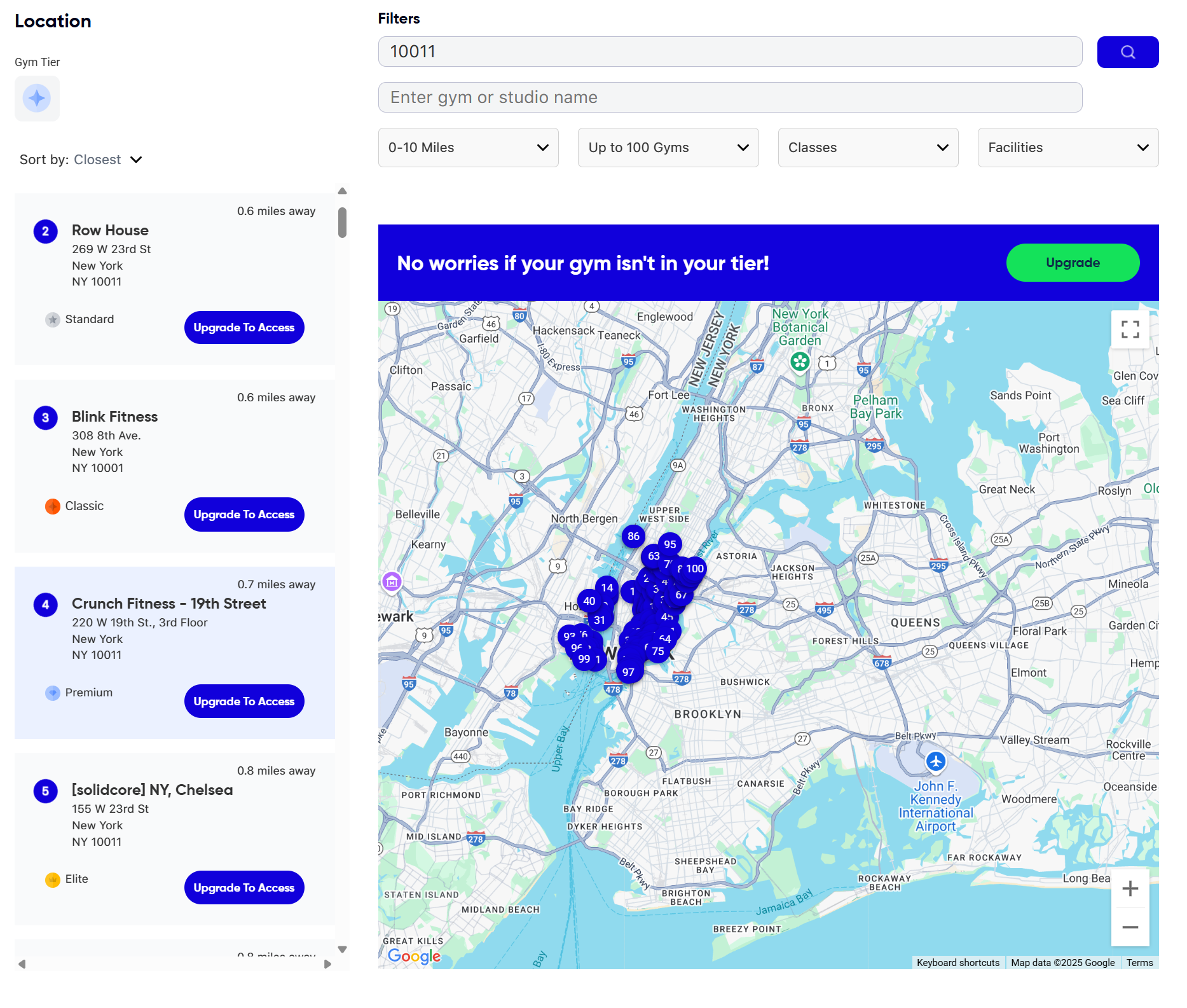Click the number 5 badge for solidcore

[x=45, y=791]
